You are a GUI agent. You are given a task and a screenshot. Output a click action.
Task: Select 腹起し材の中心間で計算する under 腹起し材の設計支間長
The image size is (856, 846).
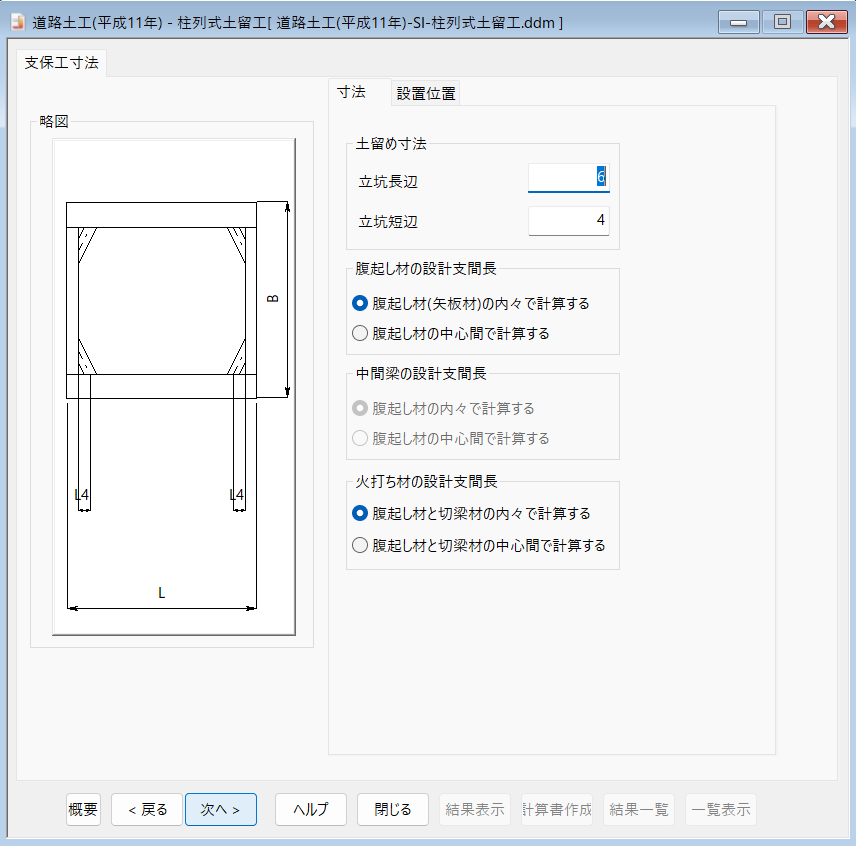click(361, 333)
